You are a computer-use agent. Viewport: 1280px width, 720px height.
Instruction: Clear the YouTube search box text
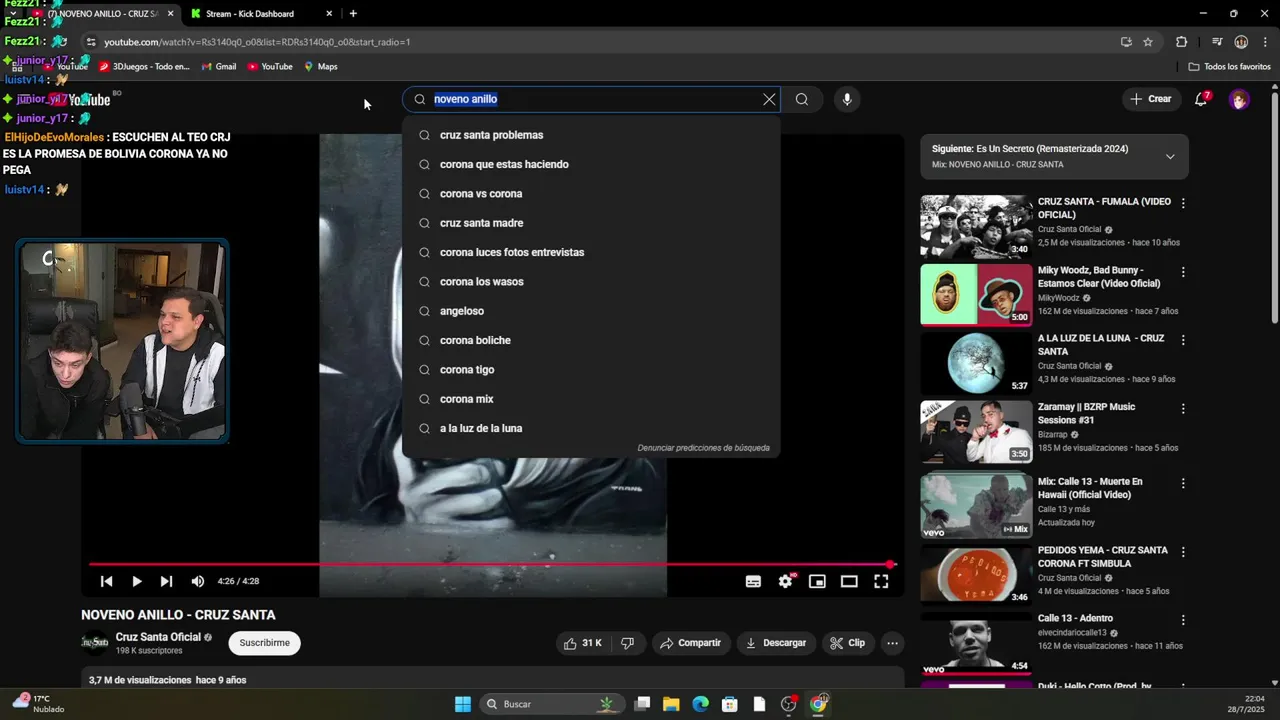tap(769, 99)
